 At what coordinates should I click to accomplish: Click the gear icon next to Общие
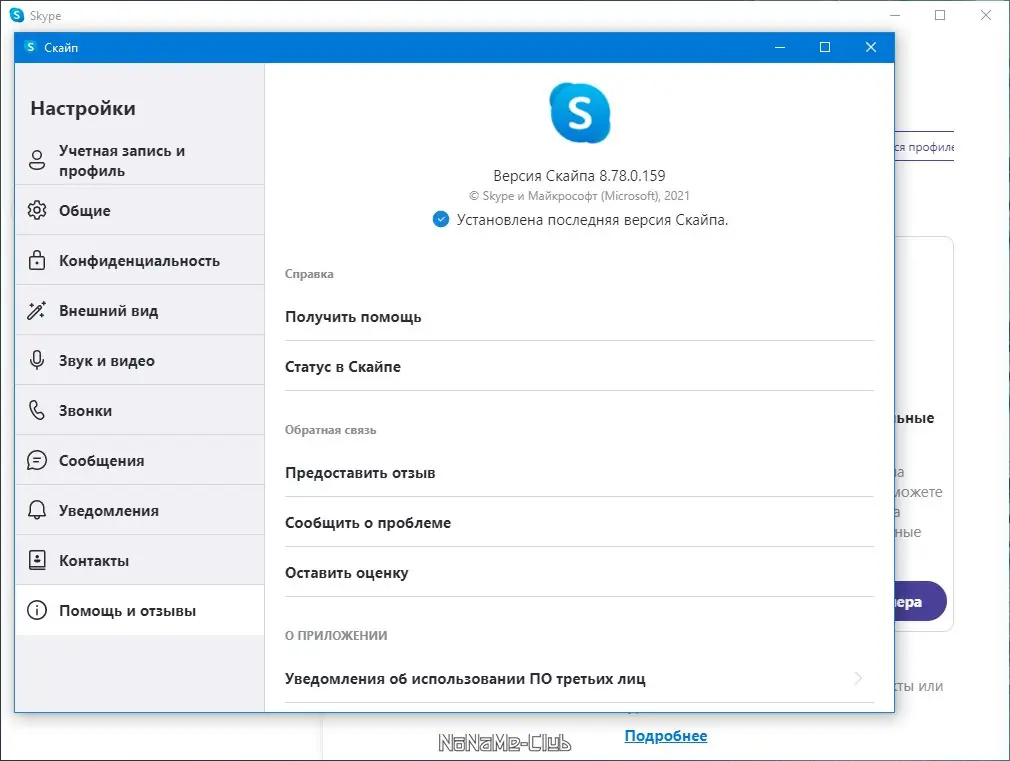pos(37,210)
